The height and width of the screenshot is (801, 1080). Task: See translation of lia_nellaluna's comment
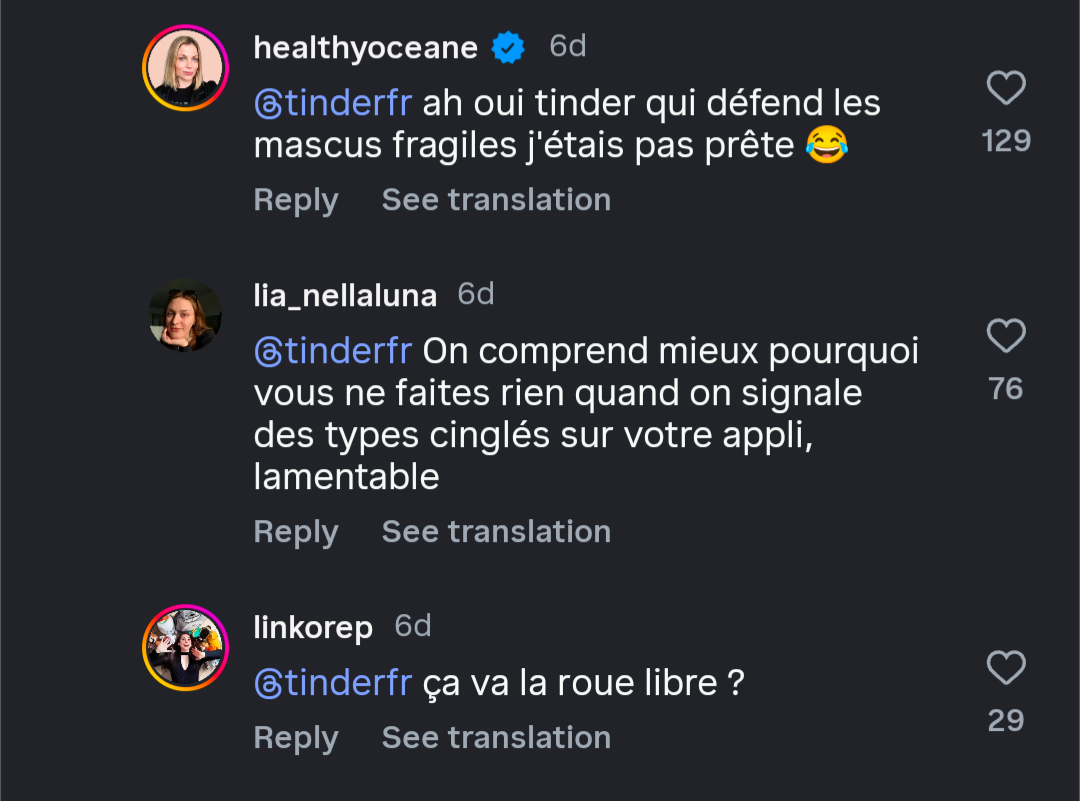tap(496, 532)
